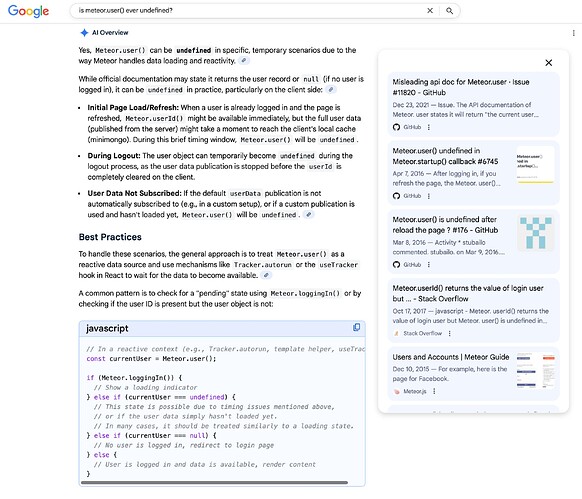582x499 pixels.
Task: Click Meteor.js favicon on Meteor Guide card
Action: [396, 391]
